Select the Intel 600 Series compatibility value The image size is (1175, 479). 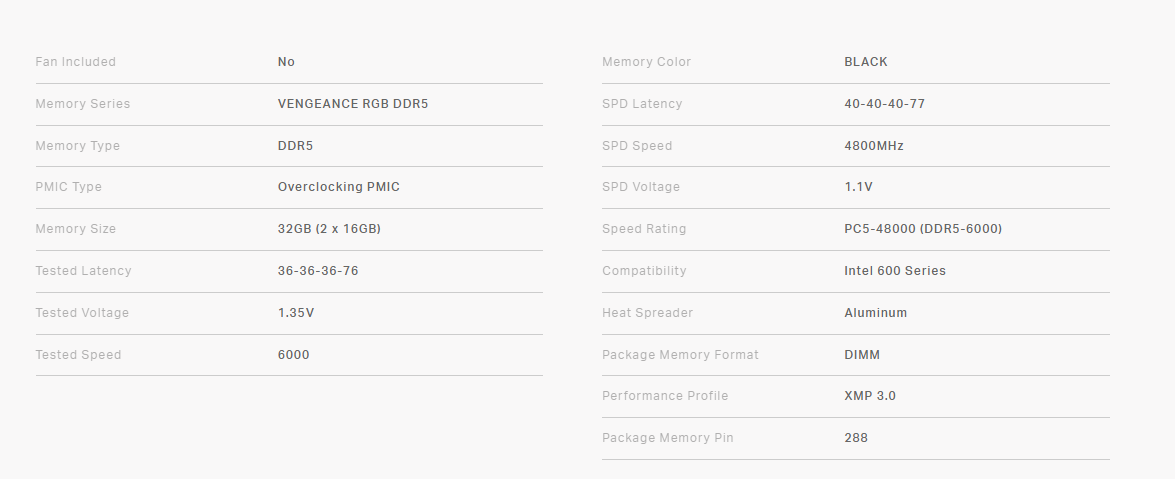coord(895,271)
